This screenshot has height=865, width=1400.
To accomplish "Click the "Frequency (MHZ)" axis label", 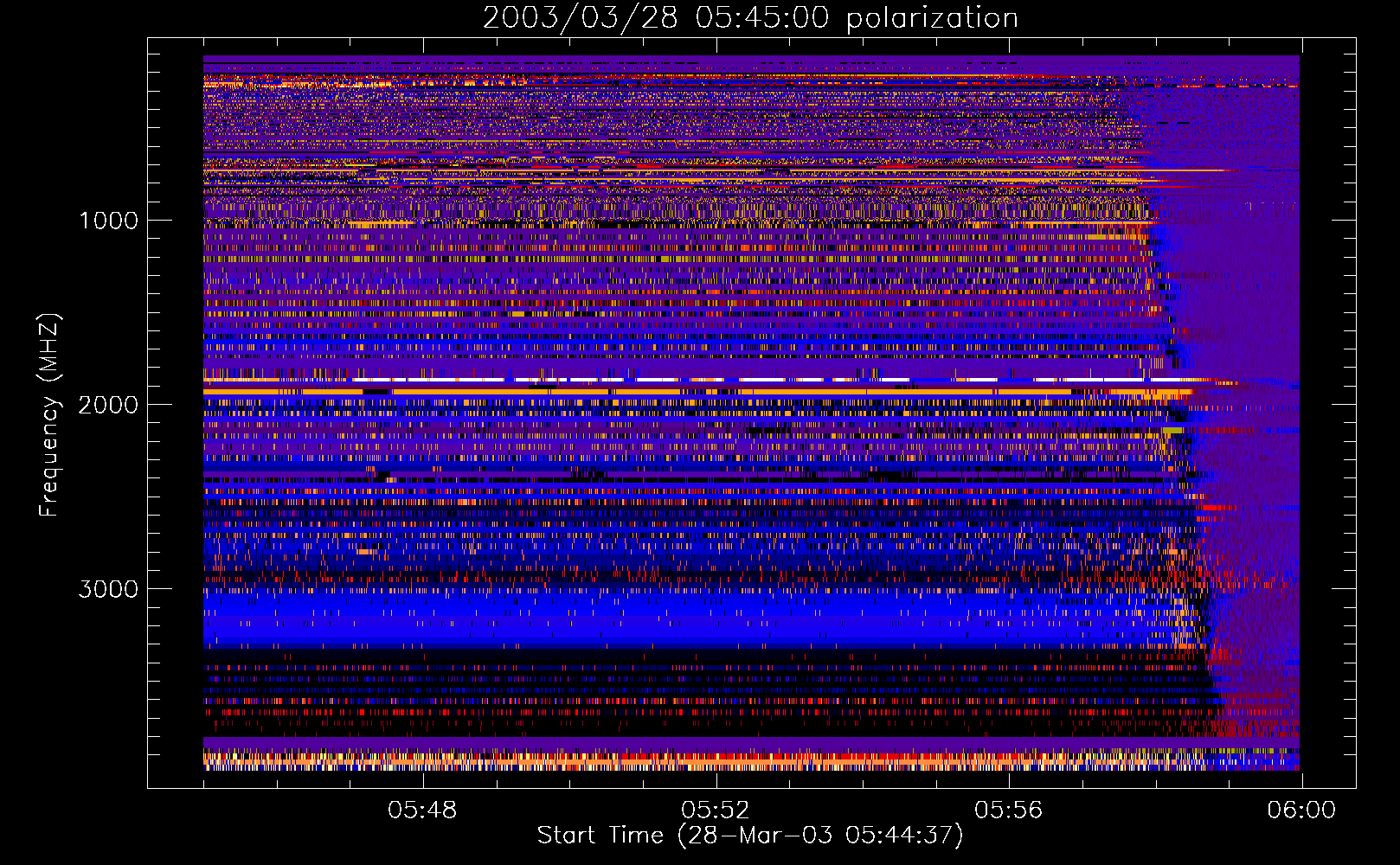I will pyautogui.click(x=48, y=415).
